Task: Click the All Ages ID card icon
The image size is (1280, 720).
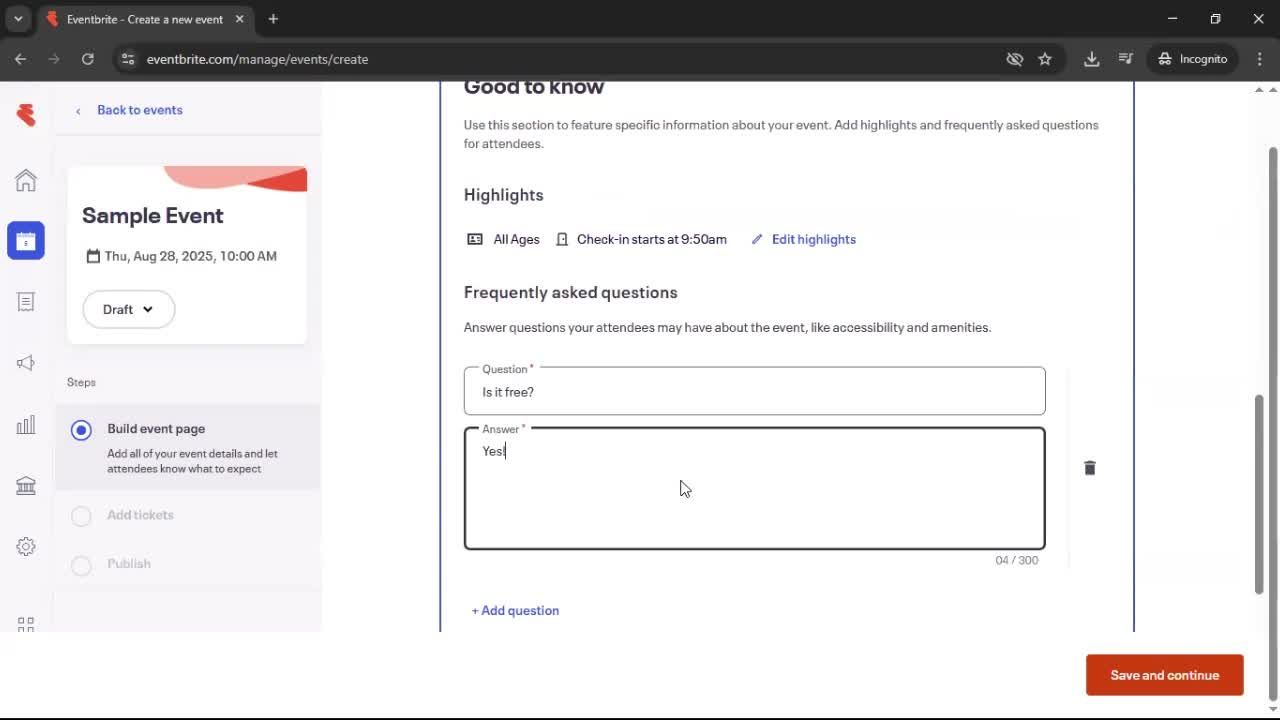Action: click(475, 239)
